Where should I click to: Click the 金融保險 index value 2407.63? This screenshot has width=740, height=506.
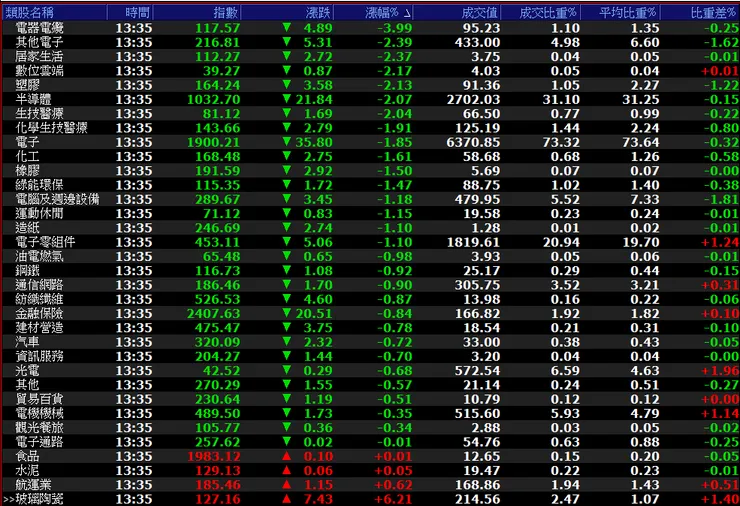coord(214,314)
